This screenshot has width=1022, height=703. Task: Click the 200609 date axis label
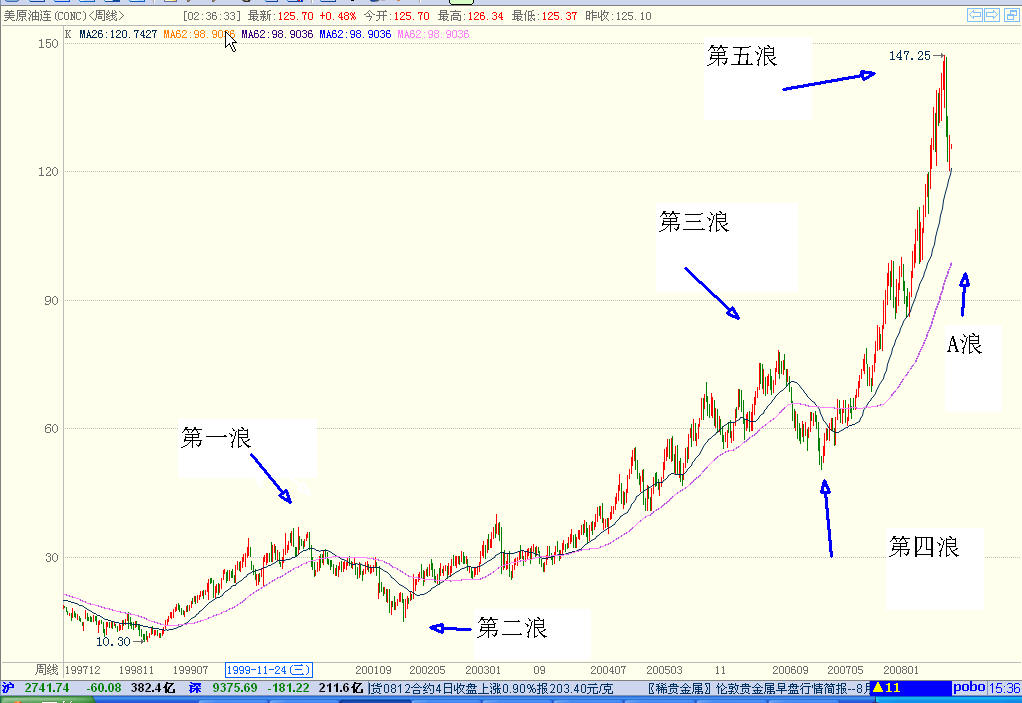point(790,670)
